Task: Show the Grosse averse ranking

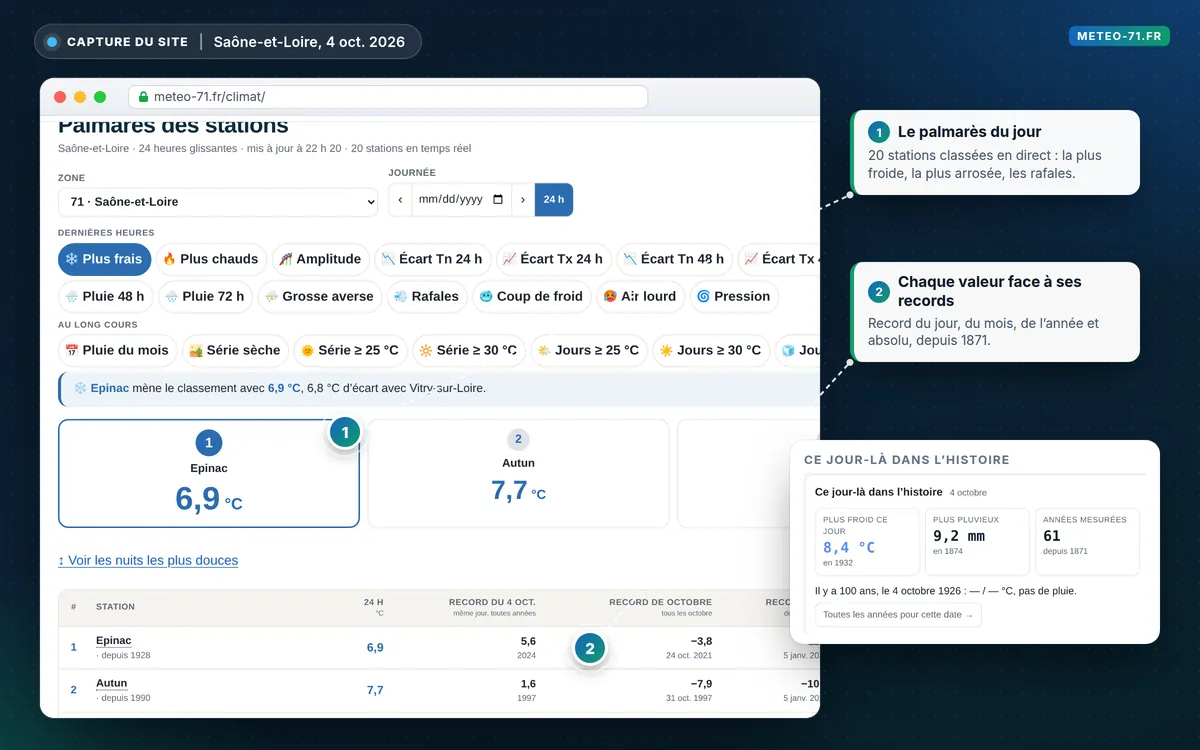Action: (x=320, y=296)
